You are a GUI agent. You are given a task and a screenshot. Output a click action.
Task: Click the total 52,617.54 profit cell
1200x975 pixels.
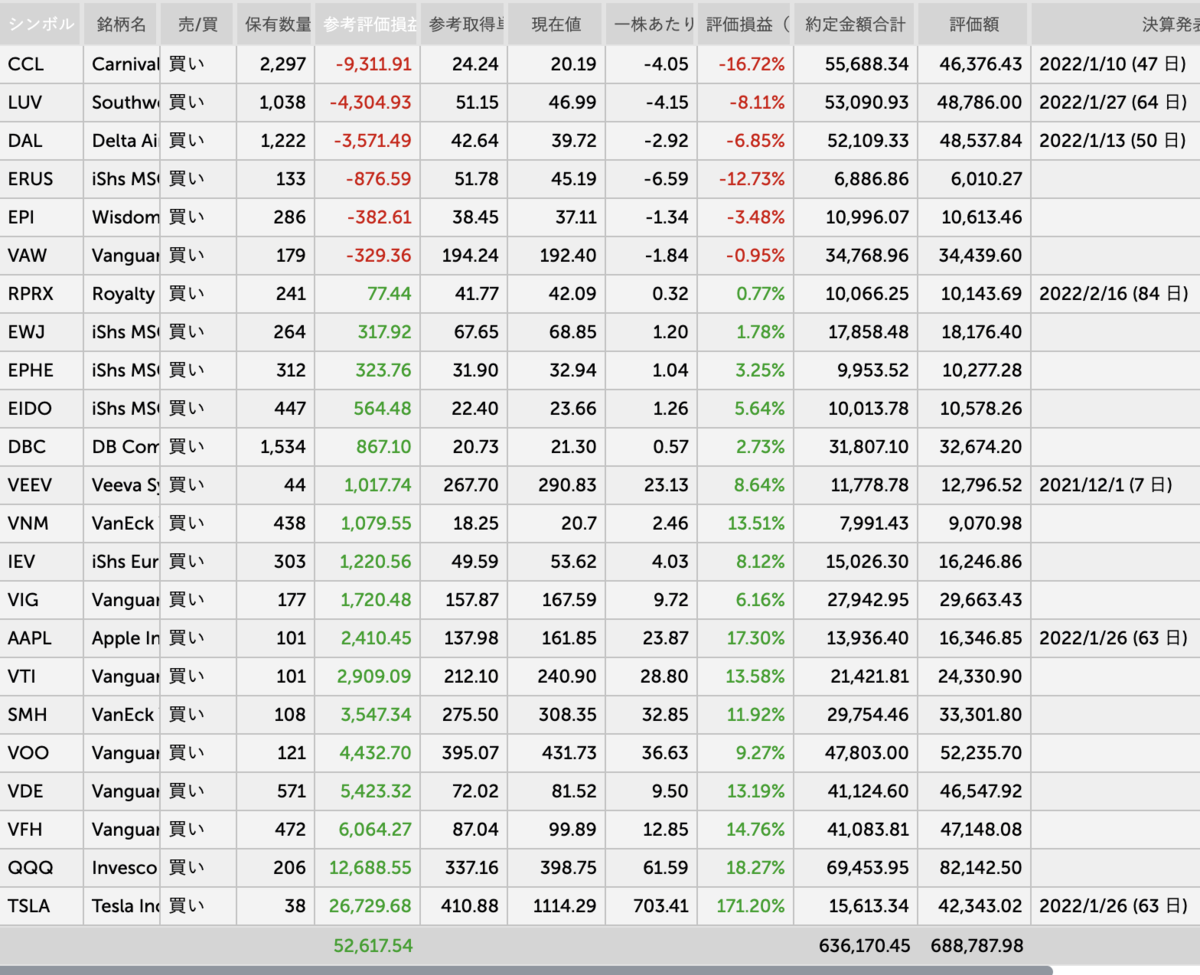click(367, 945)
